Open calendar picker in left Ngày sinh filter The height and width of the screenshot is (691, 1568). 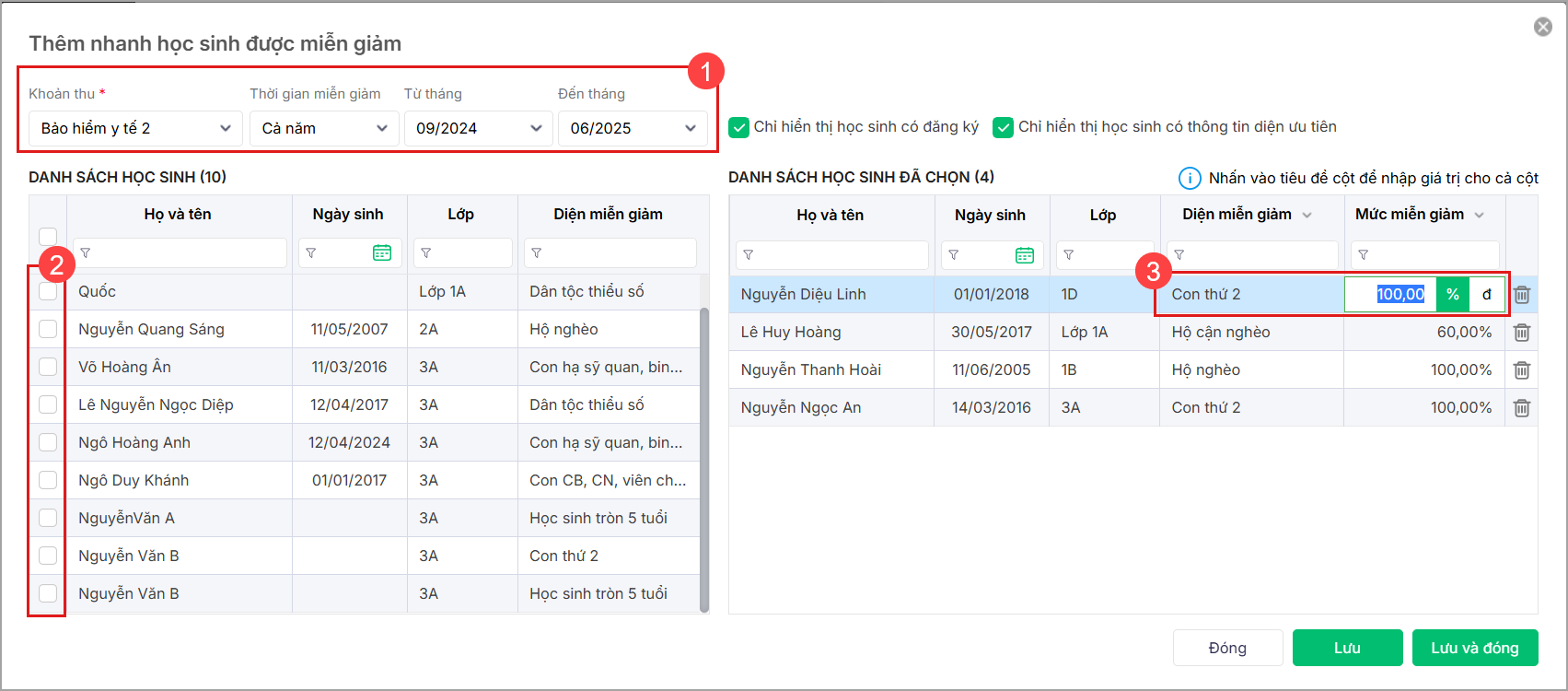tap(382, 253)
